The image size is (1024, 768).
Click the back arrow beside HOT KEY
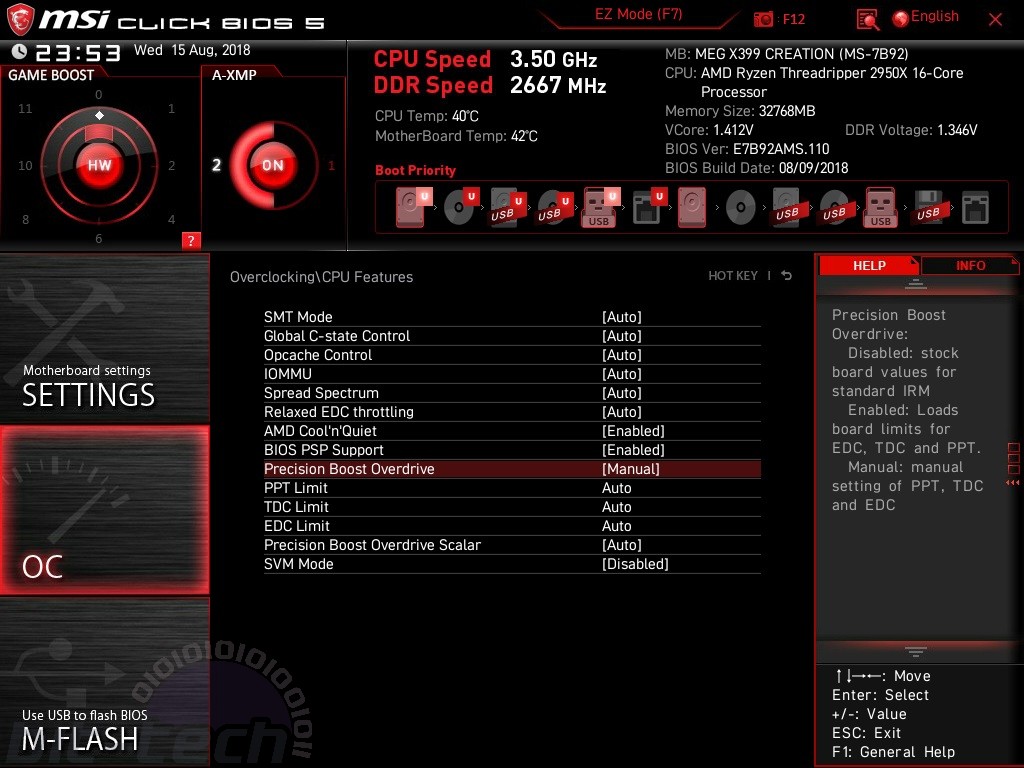point(786,276)
